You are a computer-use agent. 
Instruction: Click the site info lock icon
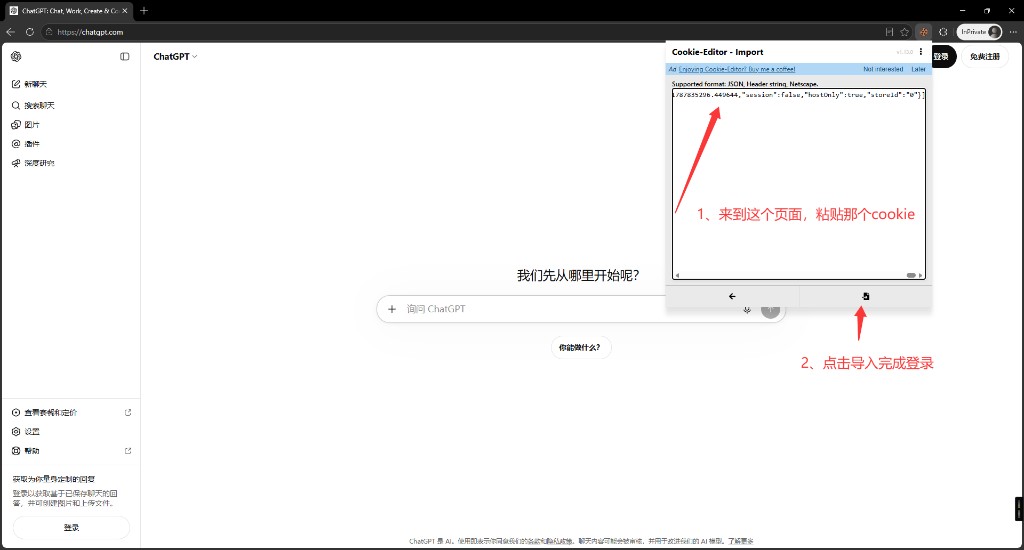coord(49,31)
